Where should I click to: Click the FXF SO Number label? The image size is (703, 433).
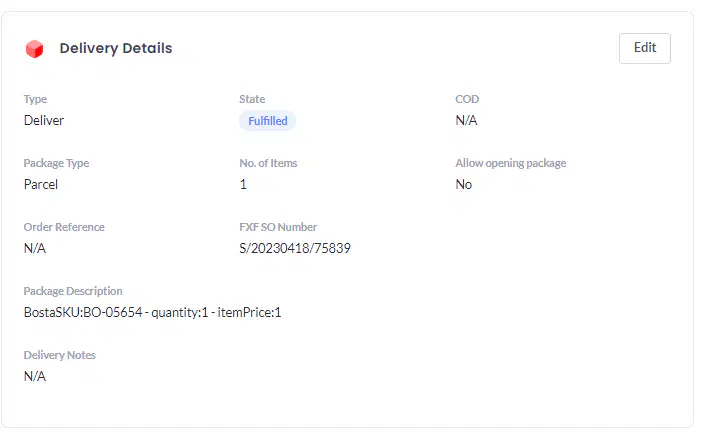click(x=278, y=227)
